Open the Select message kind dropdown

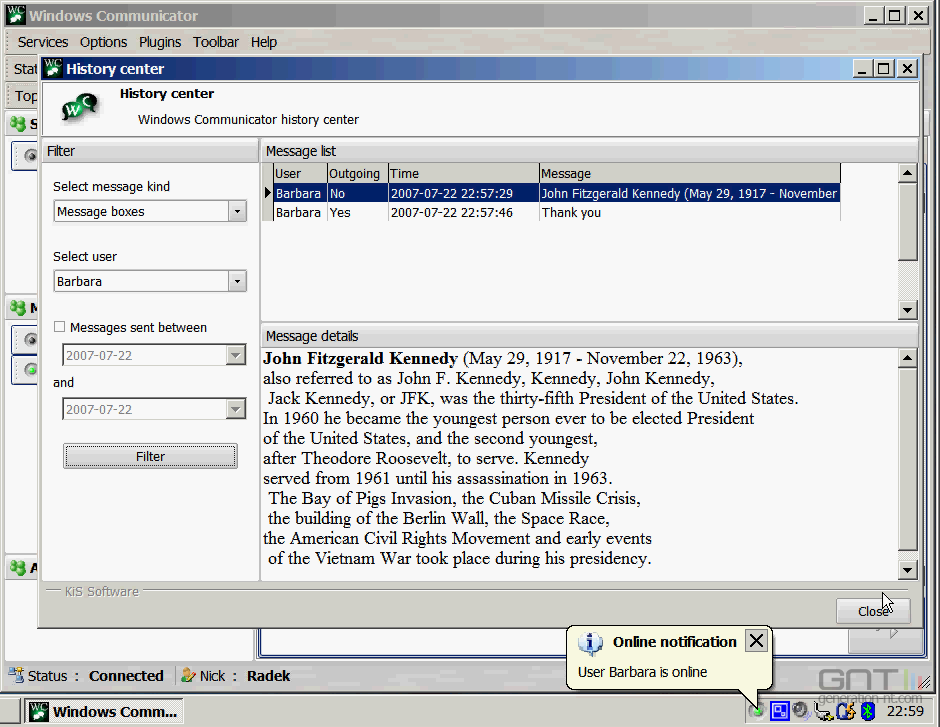pos(237,211)
